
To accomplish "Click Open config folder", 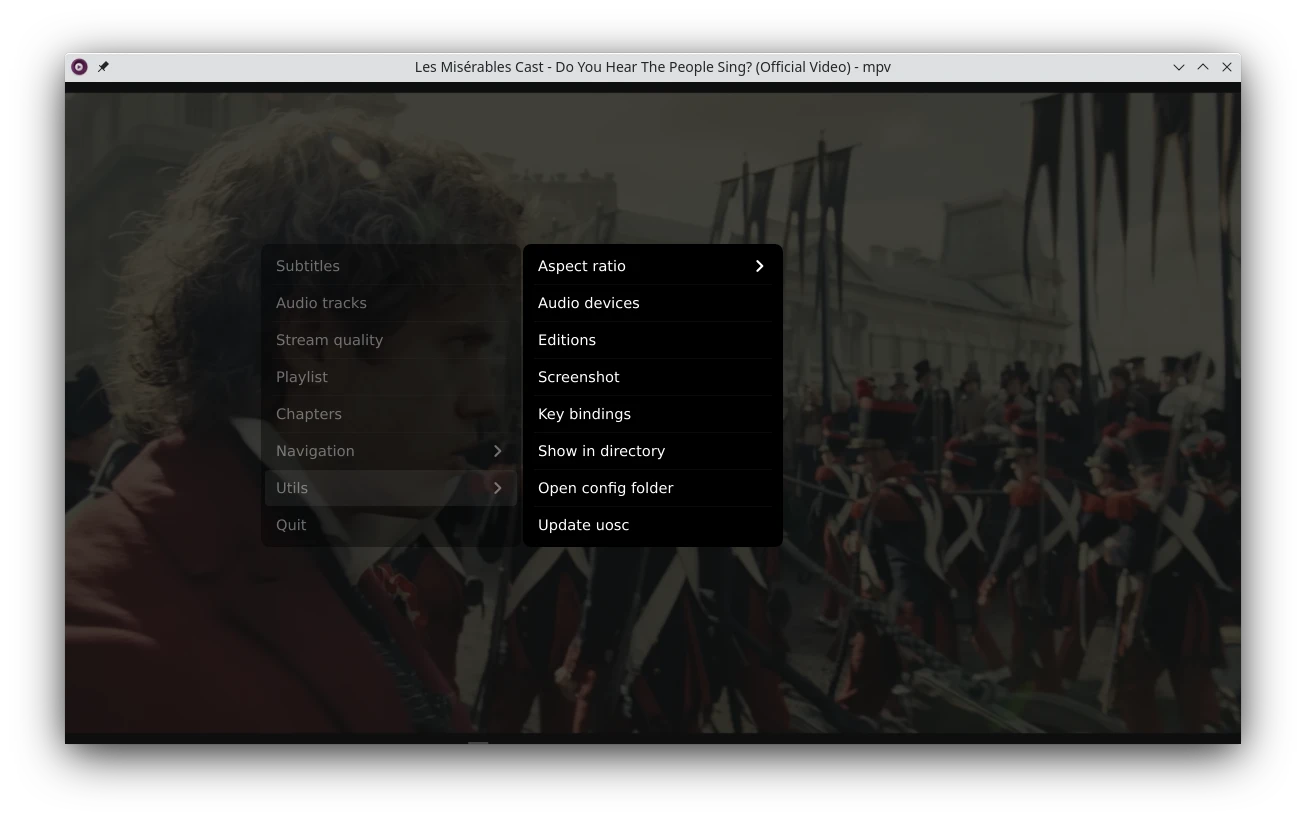I will coord(605,488).
